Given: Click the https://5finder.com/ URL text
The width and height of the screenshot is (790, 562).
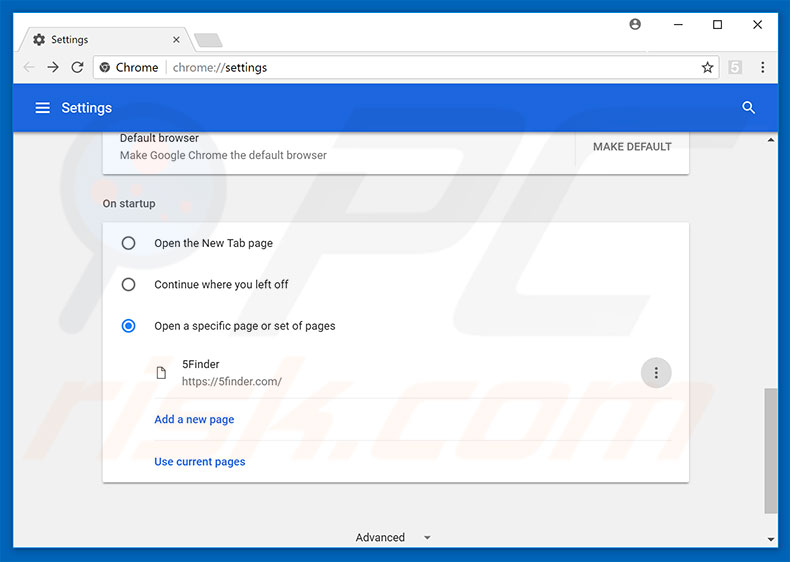Looking at the screenshot, I should [232, 382].
